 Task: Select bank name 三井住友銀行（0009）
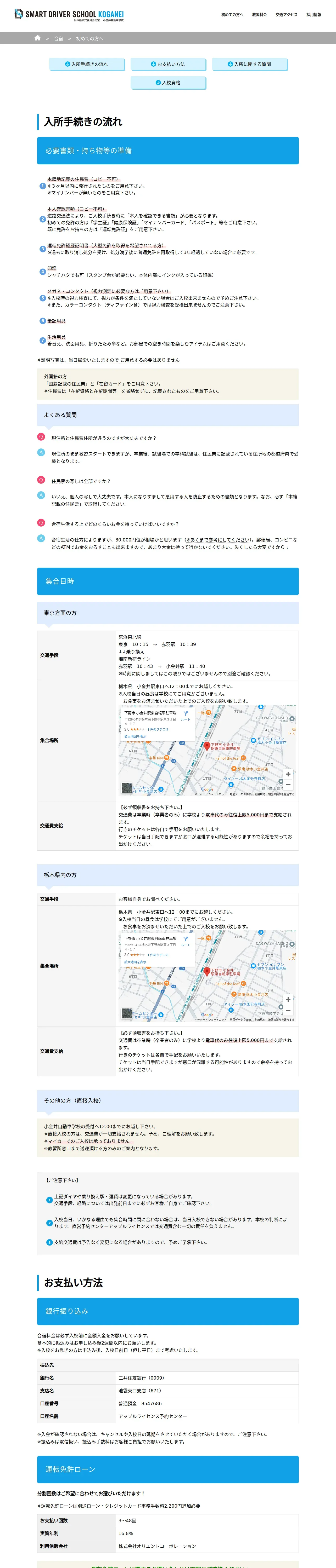(x=207, y=1377)
